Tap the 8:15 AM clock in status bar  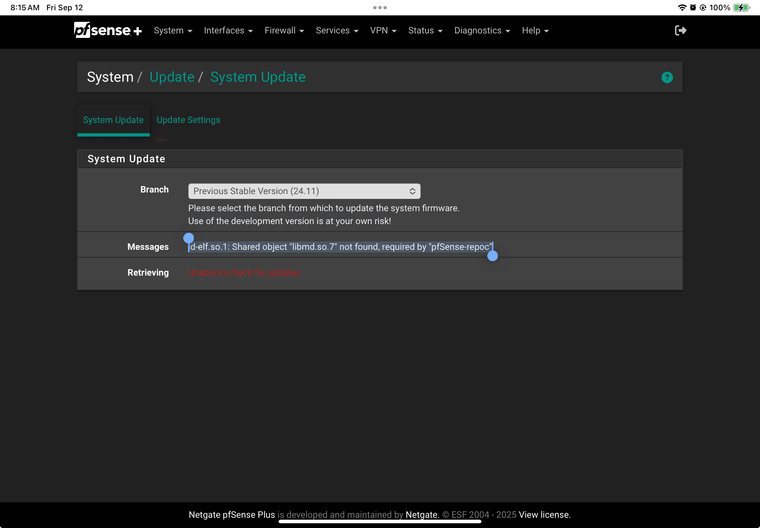[x=25, y=8]
